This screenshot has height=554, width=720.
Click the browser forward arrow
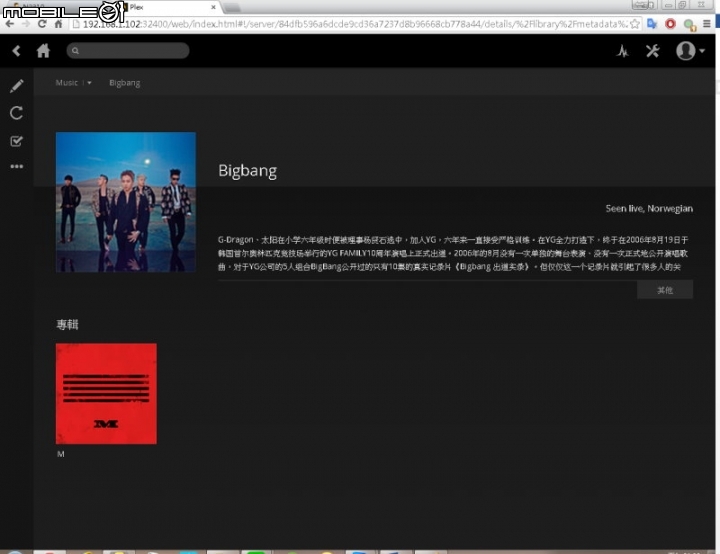click(x=26, y=24)
